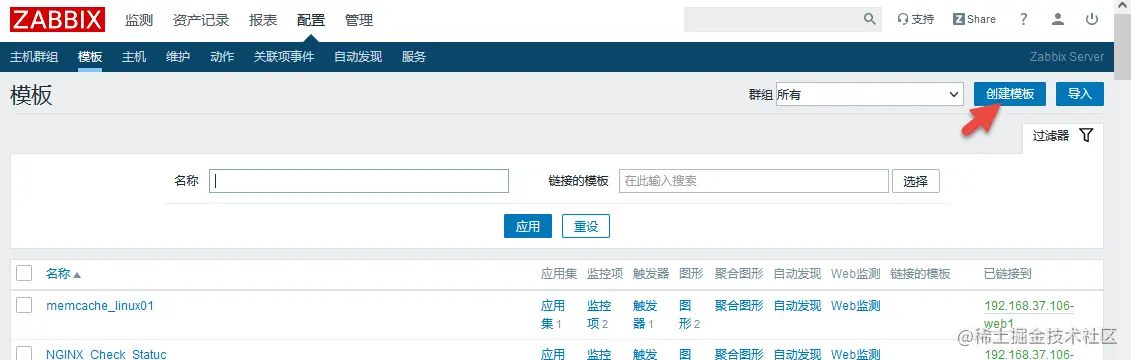Open the Zabbix Share link
This screenshot has height=360, width=1131.
click(974, 19)
